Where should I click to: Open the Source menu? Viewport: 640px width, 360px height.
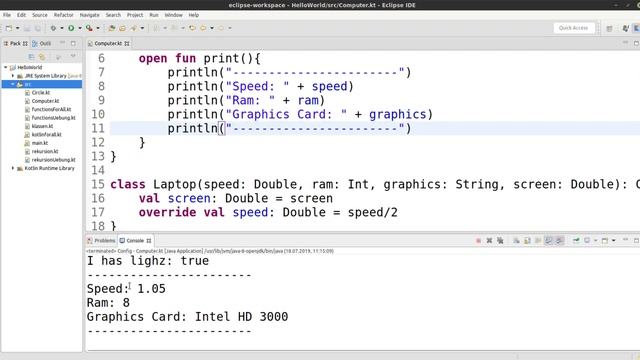coord(40,15)
